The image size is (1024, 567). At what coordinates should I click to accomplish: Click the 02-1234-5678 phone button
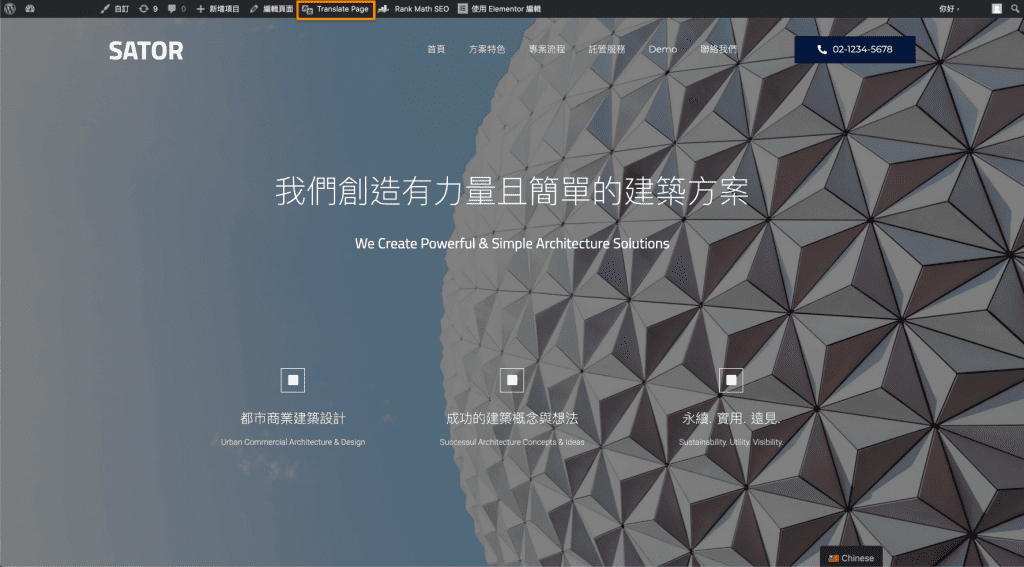tap(854, 49)
